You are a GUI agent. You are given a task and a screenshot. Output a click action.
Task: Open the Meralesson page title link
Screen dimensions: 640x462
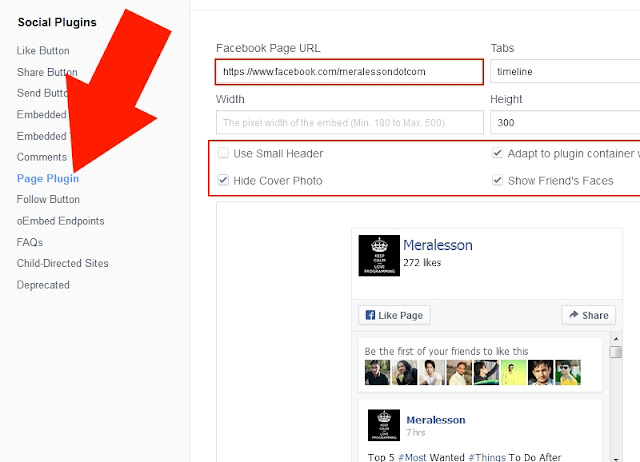438,245
